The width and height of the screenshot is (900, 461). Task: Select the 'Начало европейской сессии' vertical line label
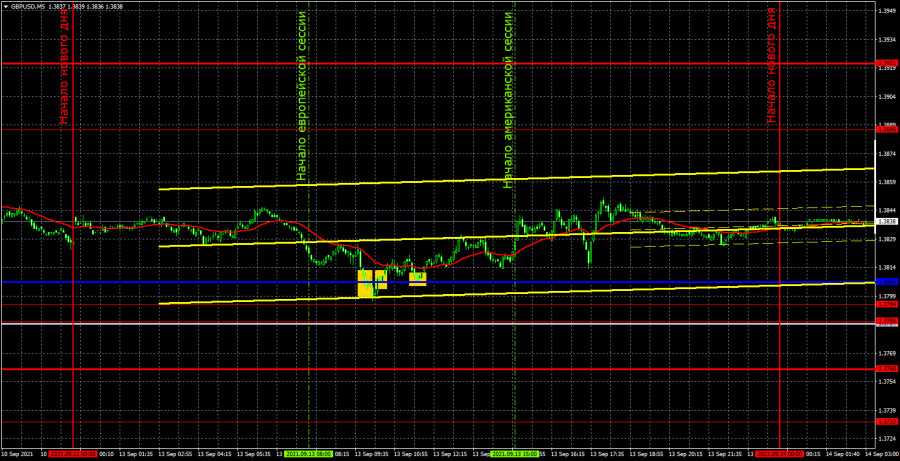click(x=300, y=100)
